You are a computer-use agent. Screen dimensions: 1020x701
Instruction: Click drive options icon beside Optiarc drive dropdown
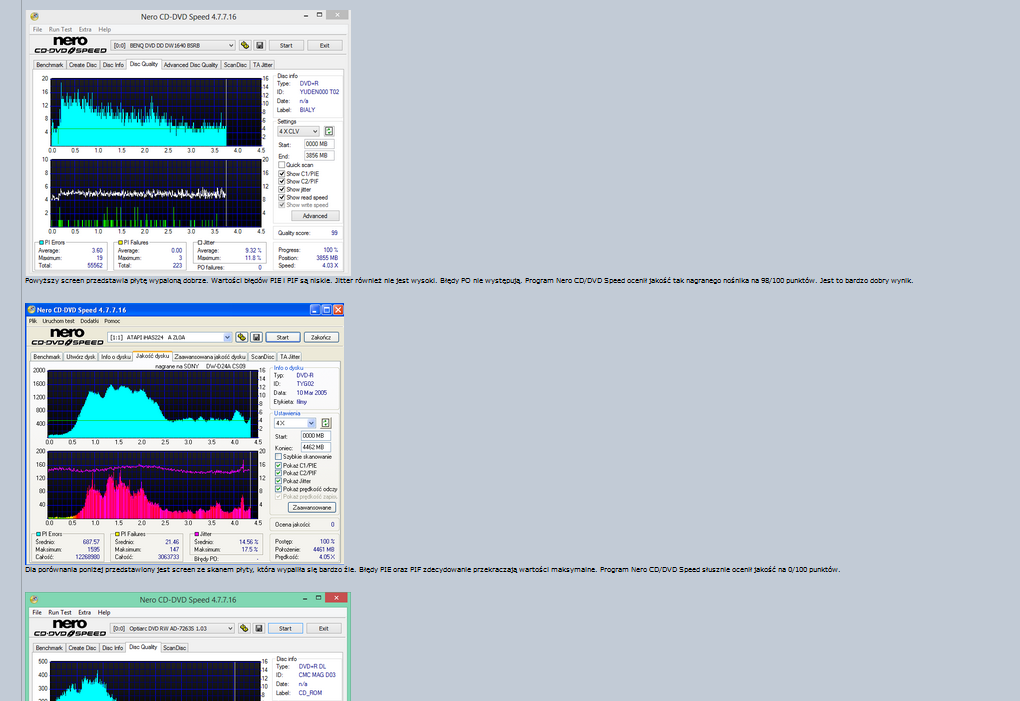(244, 628)
